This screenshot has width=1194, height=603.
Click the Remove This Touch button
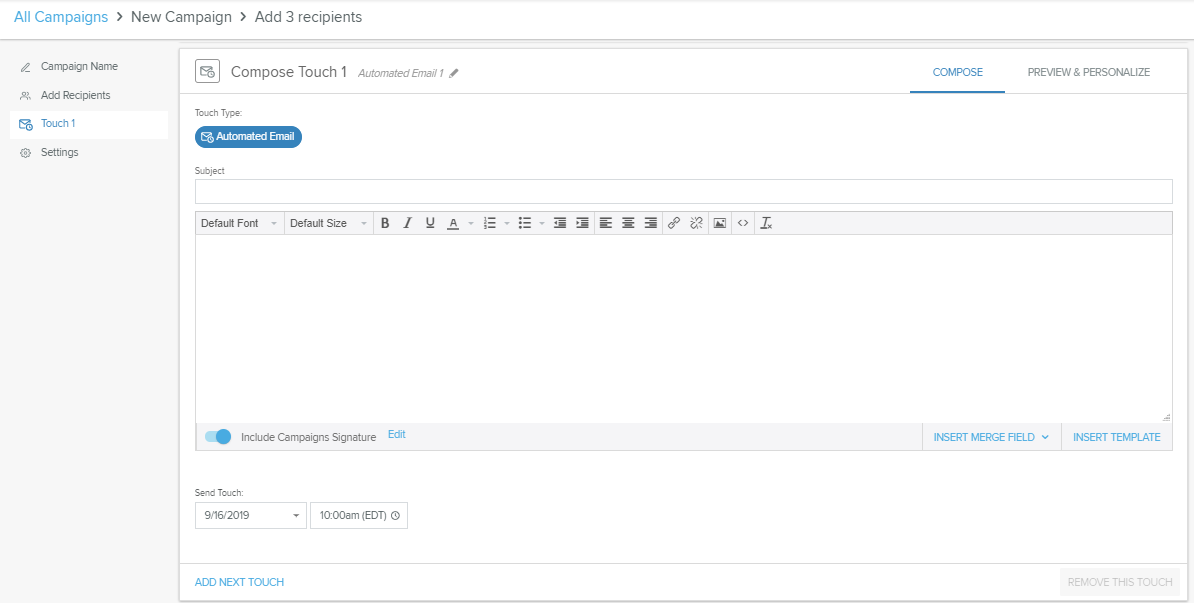tap(1119, 582)
